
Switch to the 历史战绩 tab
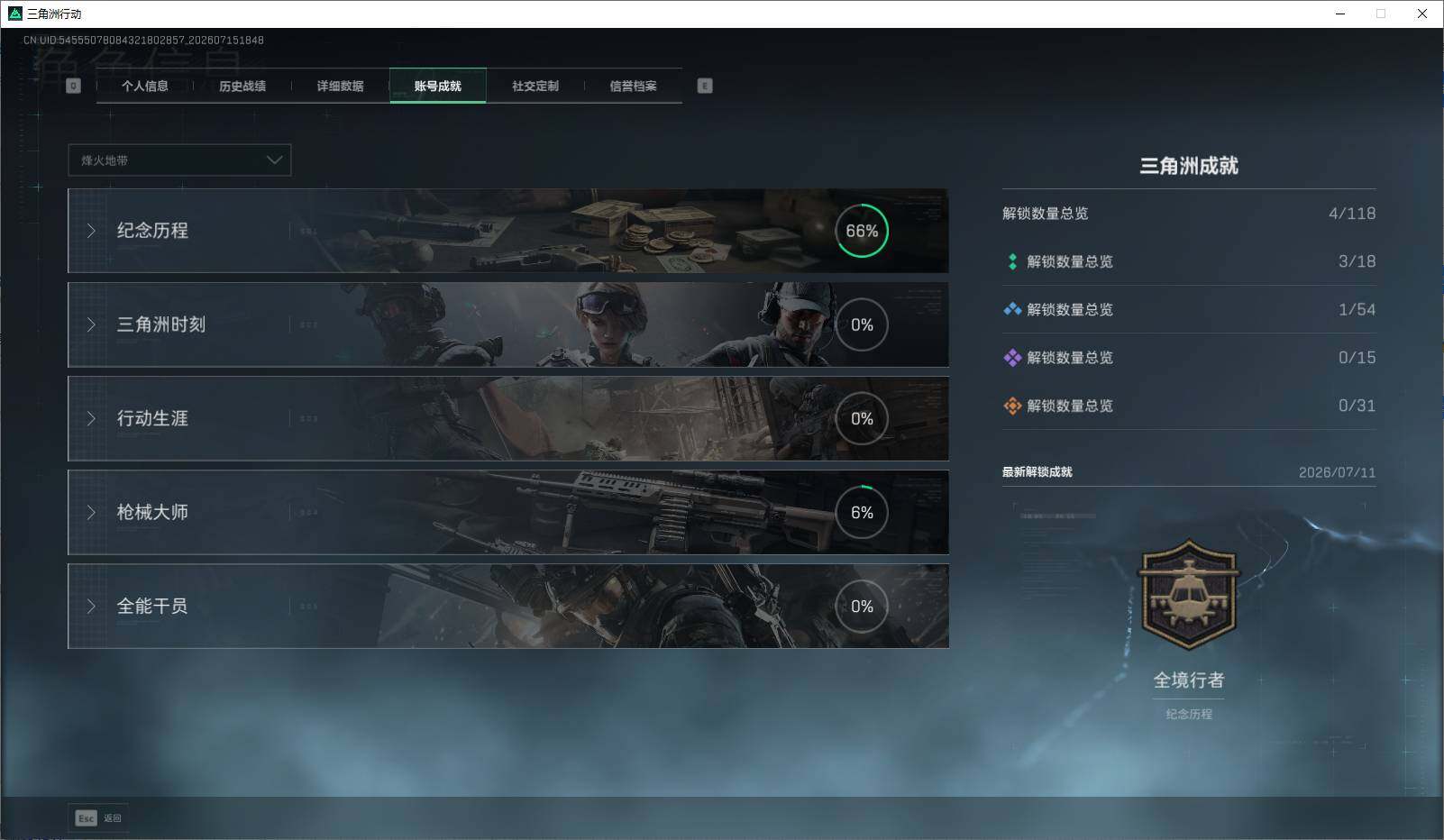click(x=242, y=86)
